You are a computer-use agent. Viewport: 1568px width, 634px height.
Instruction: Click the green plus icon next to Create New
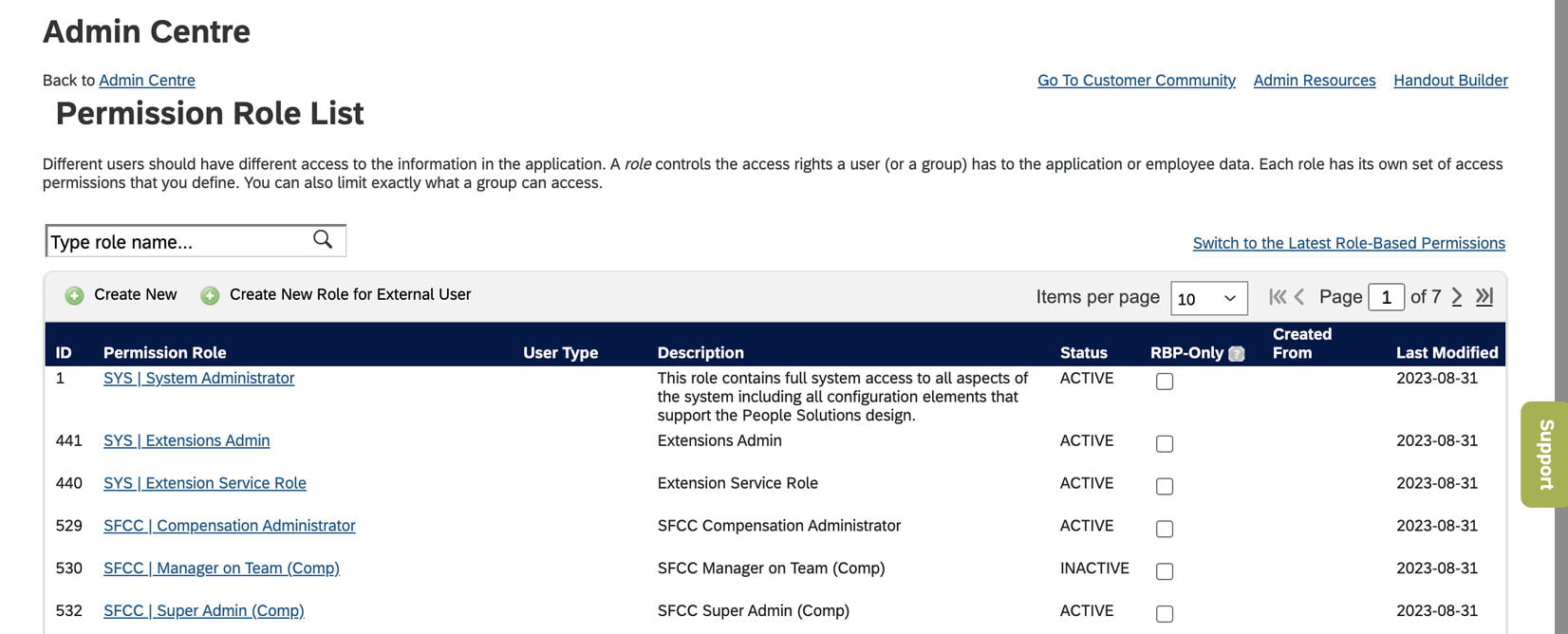74,294
